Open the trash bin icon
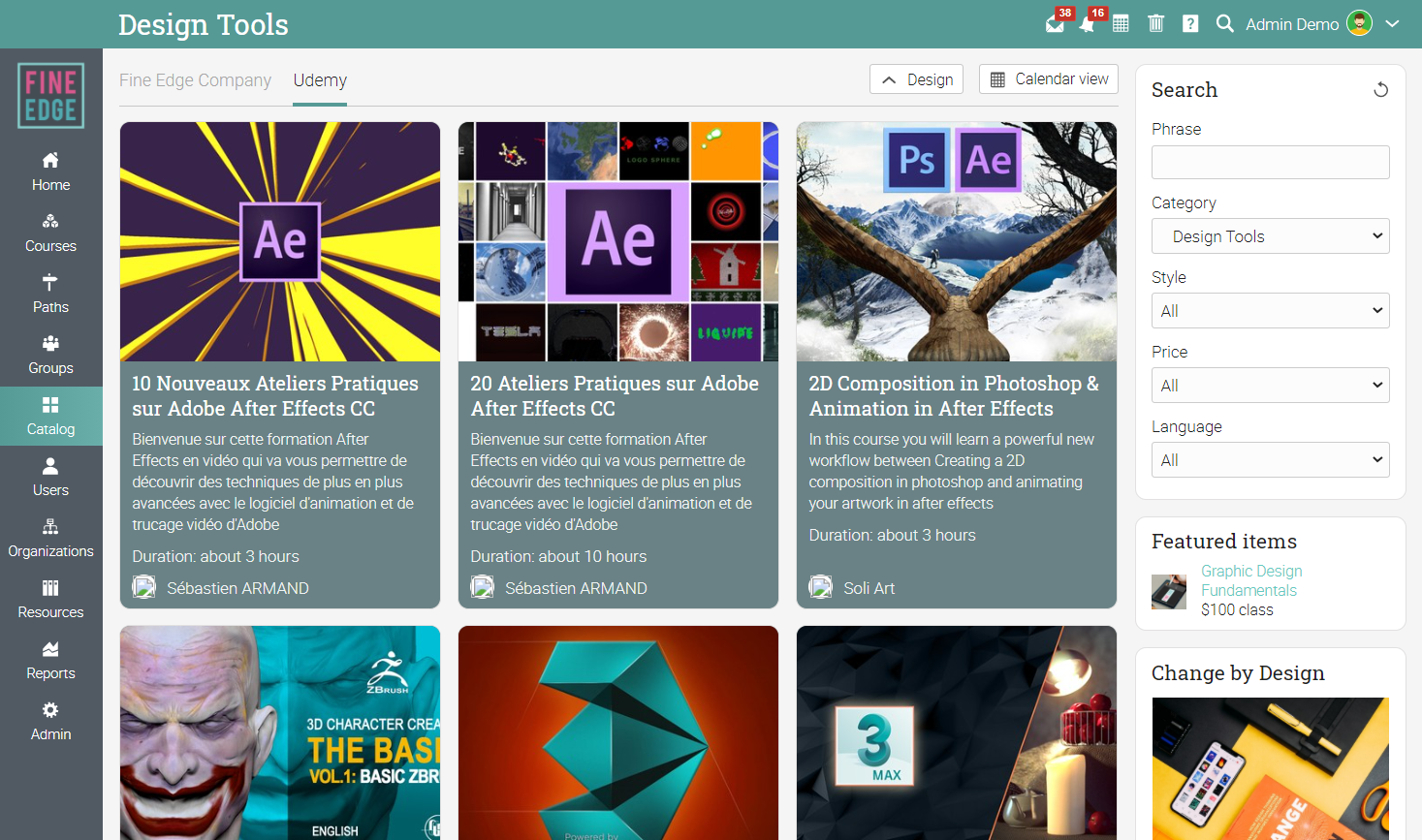Screen dimensions: 1422x840 (1155, 24)
